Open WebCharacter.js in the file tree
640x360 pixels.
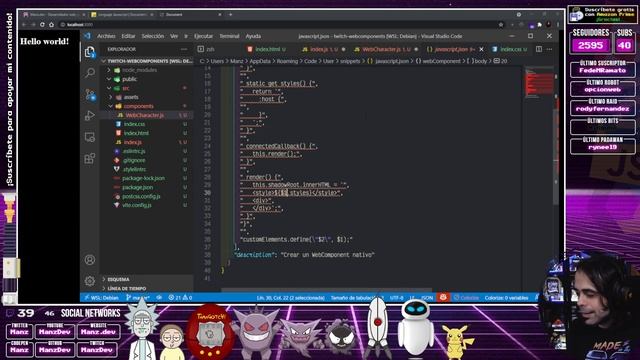click(x=144, y=115)
